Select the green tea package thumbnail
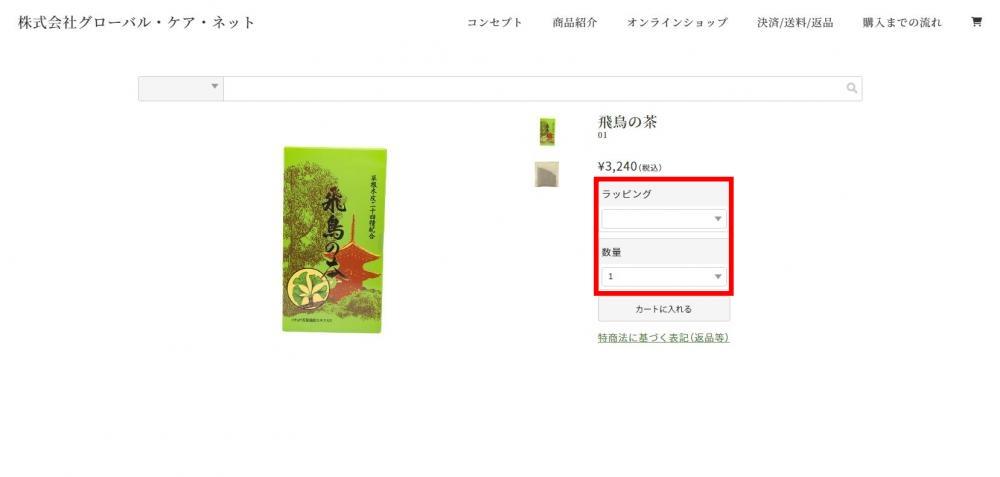The width and height of the screenshot is (1000, 477). (x=547, y=131)
